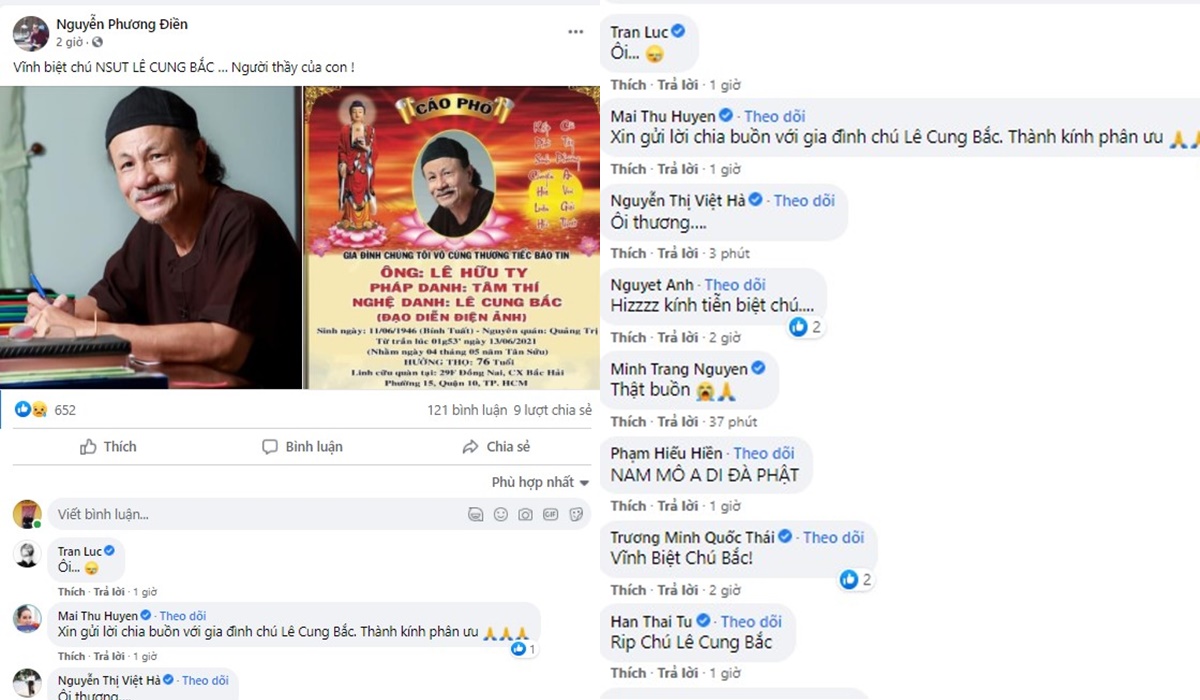The height and width of the screenshot is (700, 1200).
Task: Open the portrait photo of man writing
Action: coord(151,237)
